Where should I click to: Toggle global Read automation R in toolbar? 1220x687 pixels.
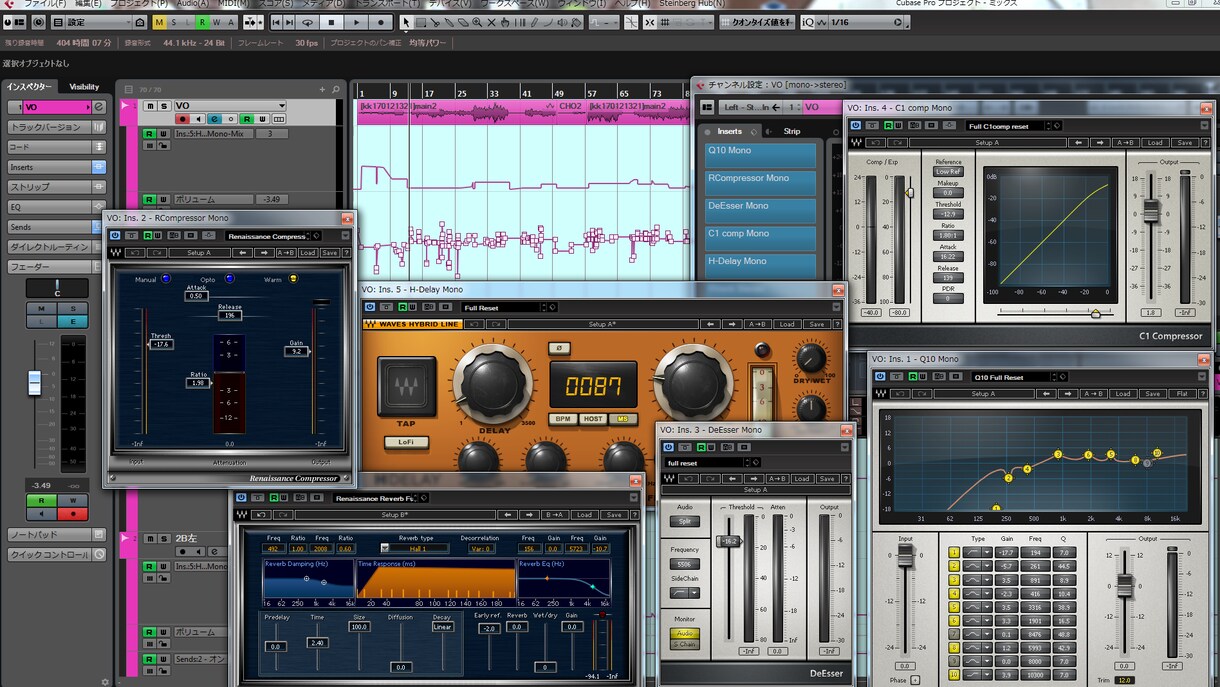coord(203,22)
